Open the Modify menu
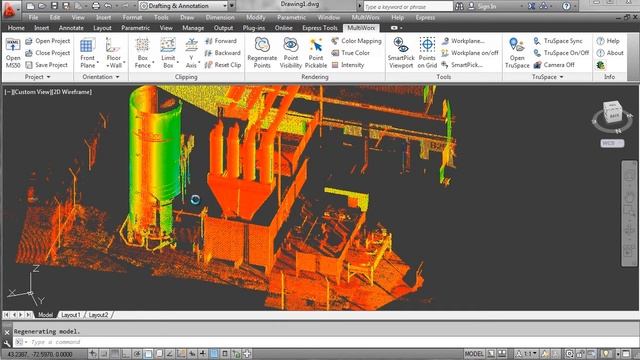The width and height of the screenshot is (640, 360). coord(256,18)
